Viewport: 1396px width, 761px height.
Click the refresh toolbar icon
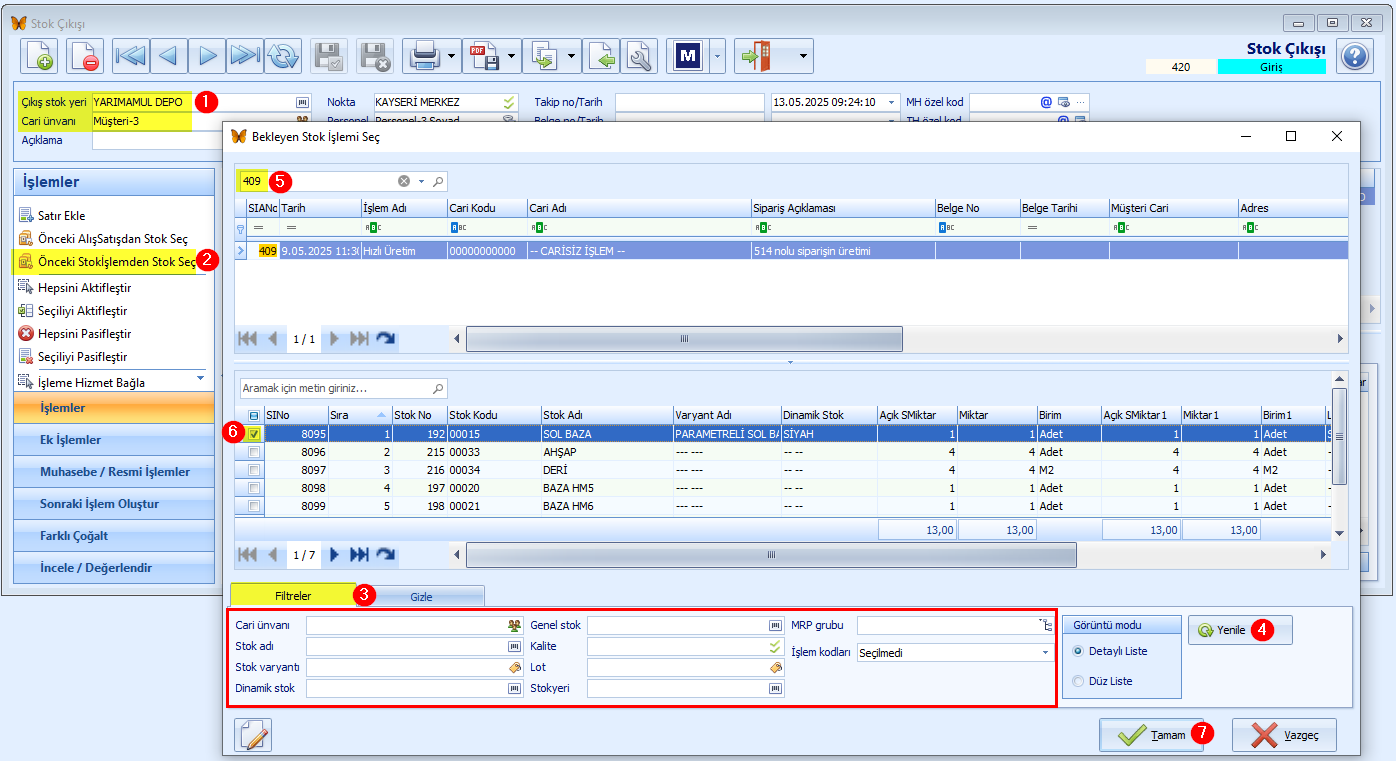283,56
